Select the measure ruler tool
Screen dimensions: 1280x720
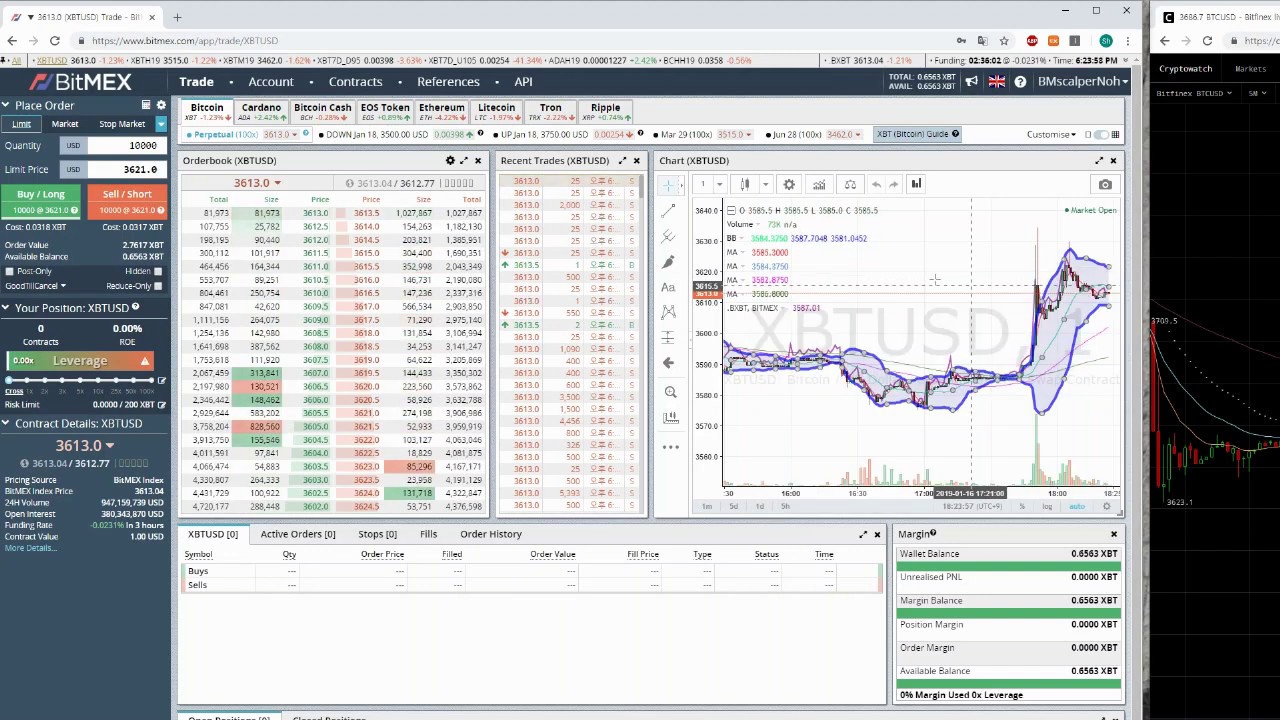[669, 418]
